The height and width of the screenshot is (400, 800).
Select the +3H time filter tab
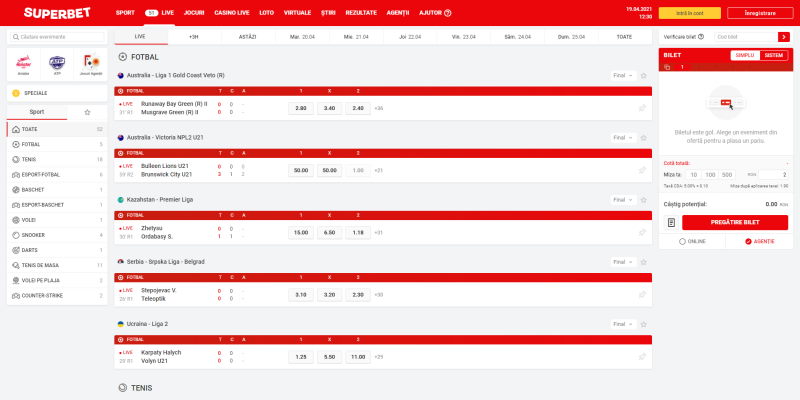(x=194, y=37)
